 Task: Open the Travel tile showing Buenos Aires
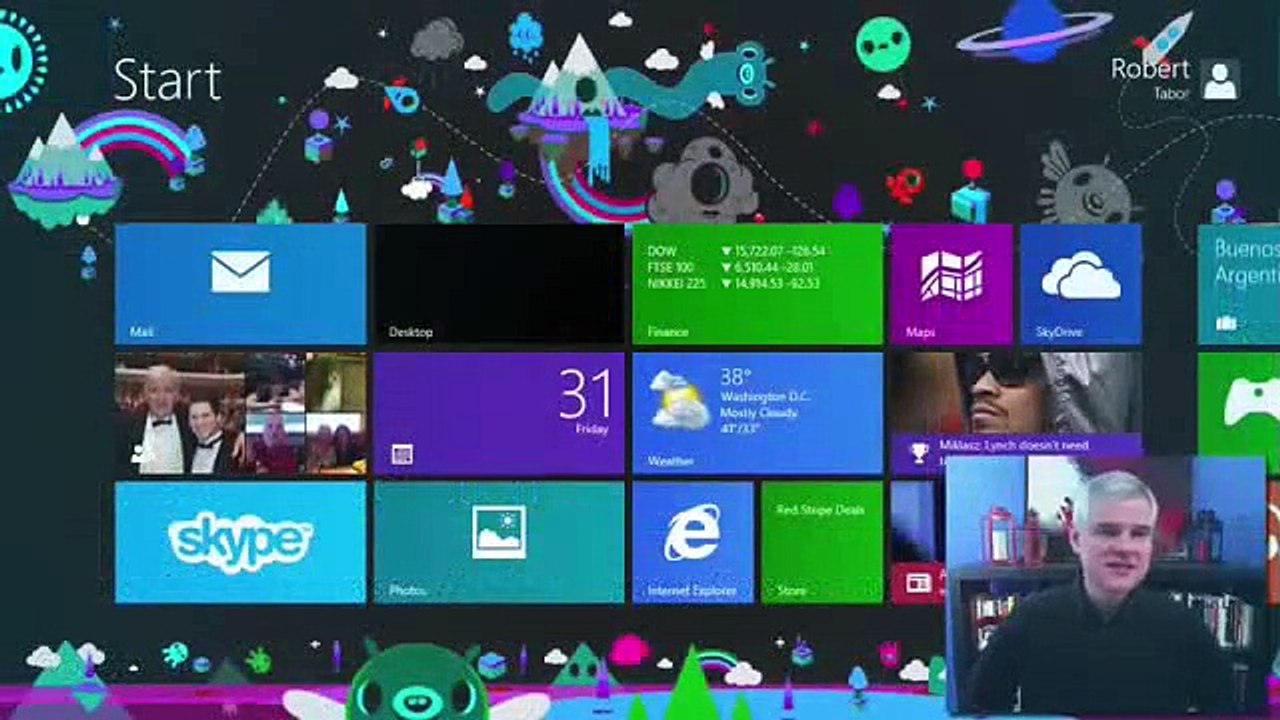pos(1238,284)
